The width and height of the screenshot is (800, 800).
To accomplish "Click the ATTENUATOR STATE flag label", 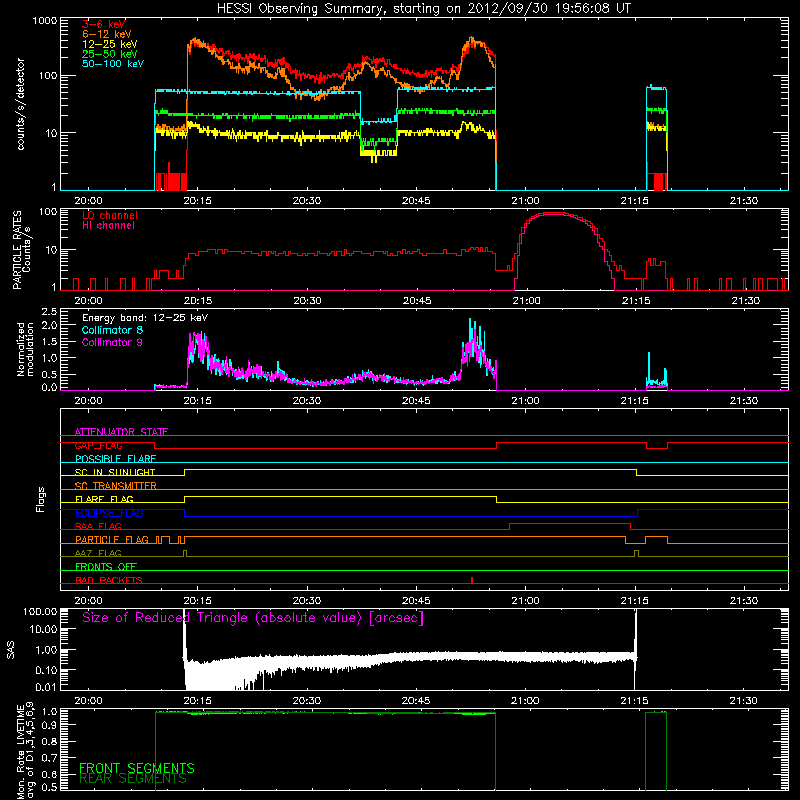I will [x=121, y=432].
